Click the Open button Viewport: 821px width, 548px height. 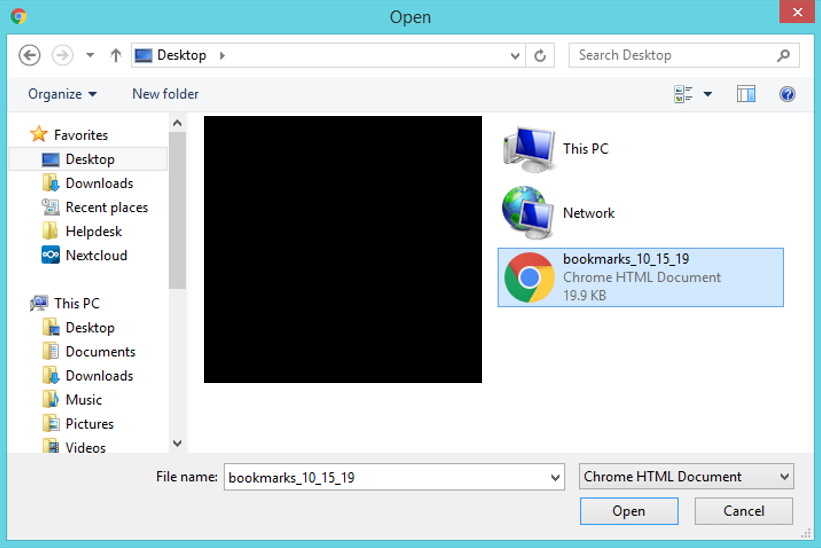(x=629, y=511)
